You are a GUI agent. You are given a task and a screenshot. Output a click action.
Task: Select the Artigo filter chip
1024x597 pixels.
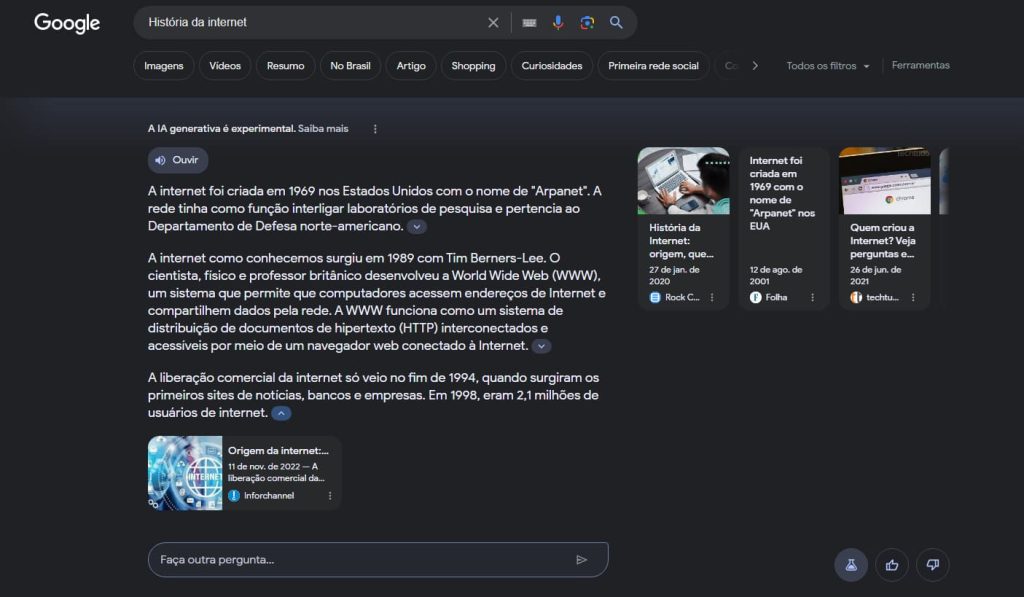(411, 66)
